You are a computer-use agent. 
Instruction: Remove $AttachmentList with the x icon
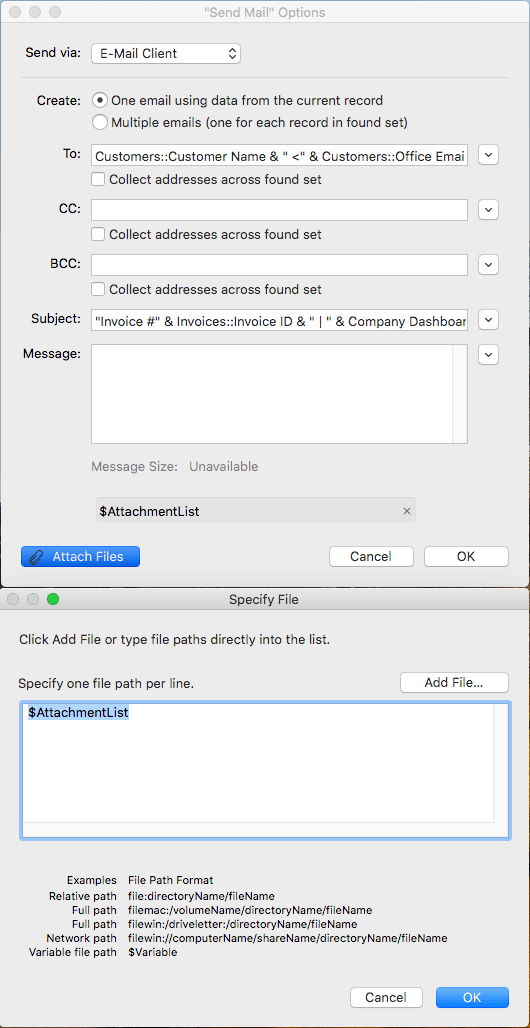click(407, 511)
